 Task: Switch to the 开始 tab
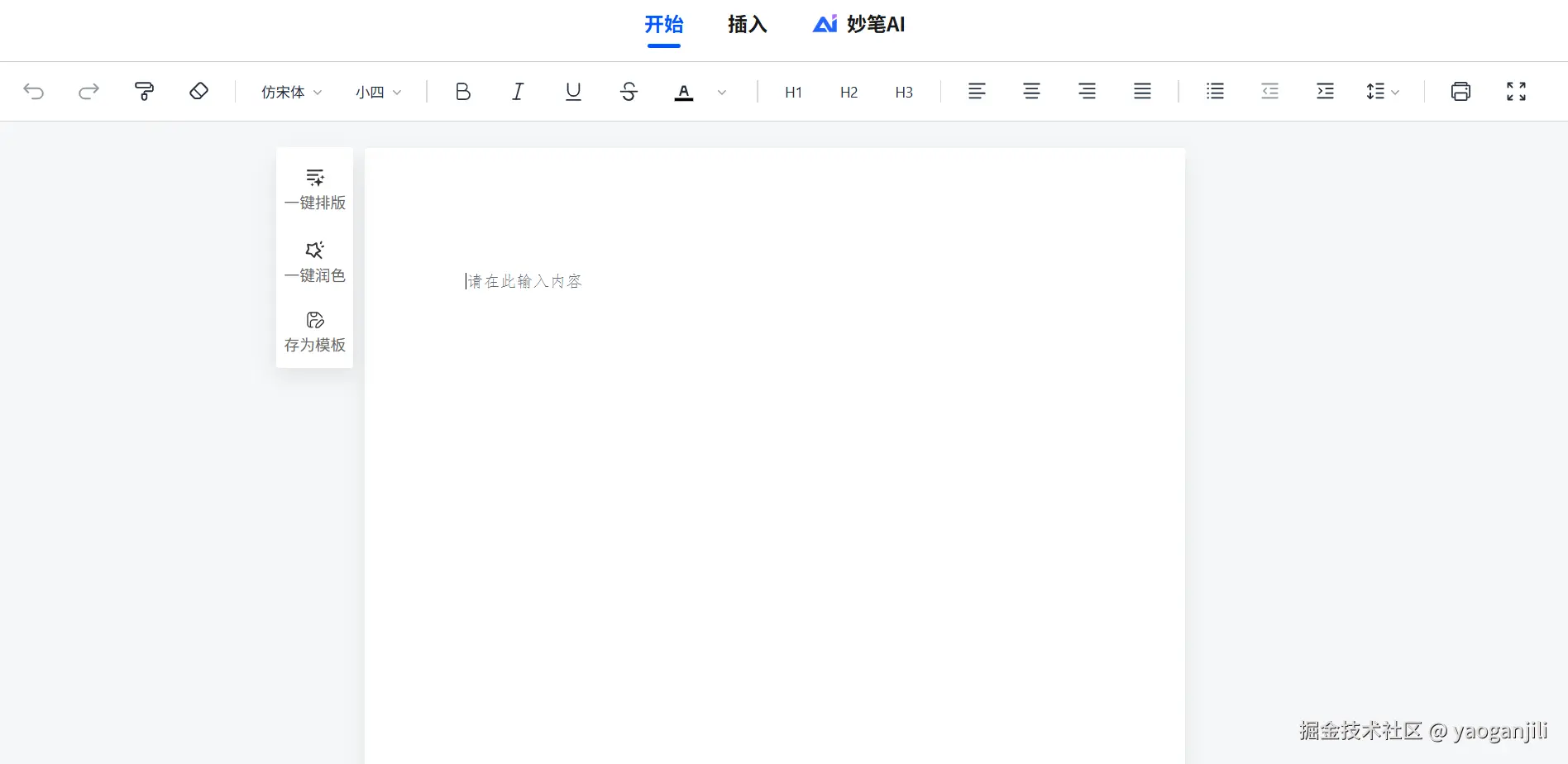coord(664,25)
